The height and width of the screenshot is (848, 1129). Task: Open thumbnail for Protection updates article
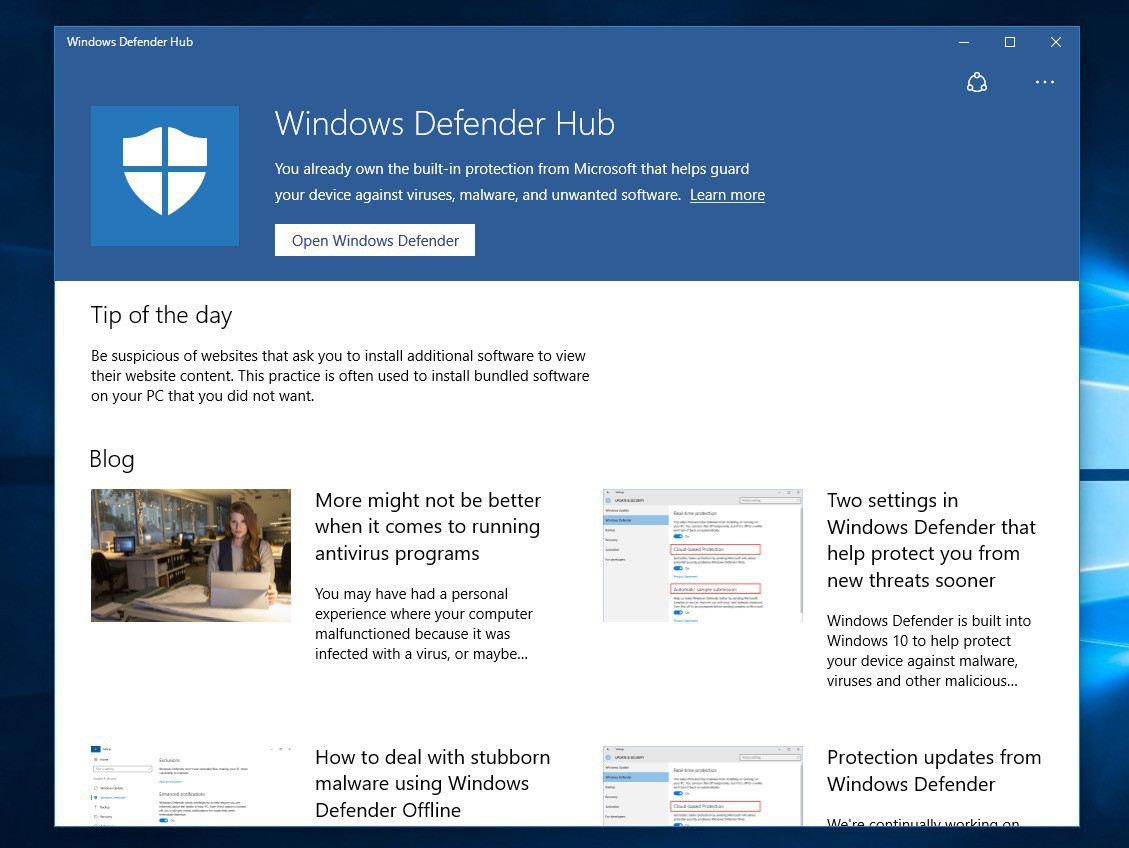(703, 785)
